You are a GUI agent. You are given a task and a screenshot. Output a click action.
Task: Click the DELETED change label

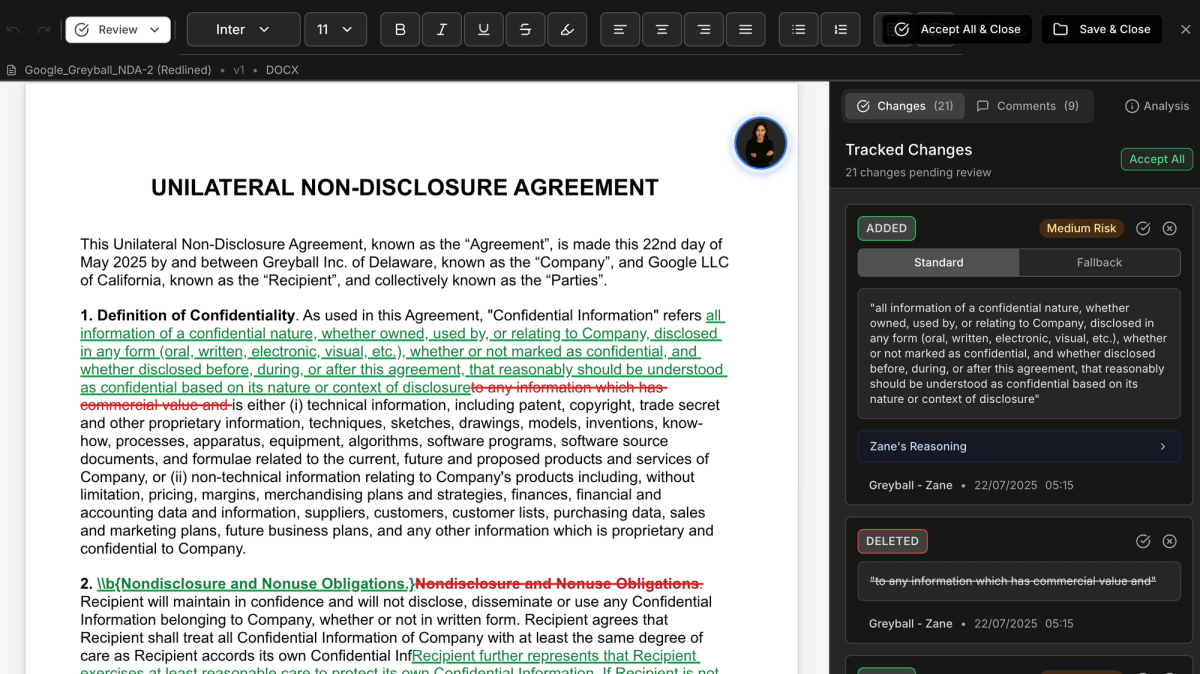pyautogui.click(x=892, y=542)
